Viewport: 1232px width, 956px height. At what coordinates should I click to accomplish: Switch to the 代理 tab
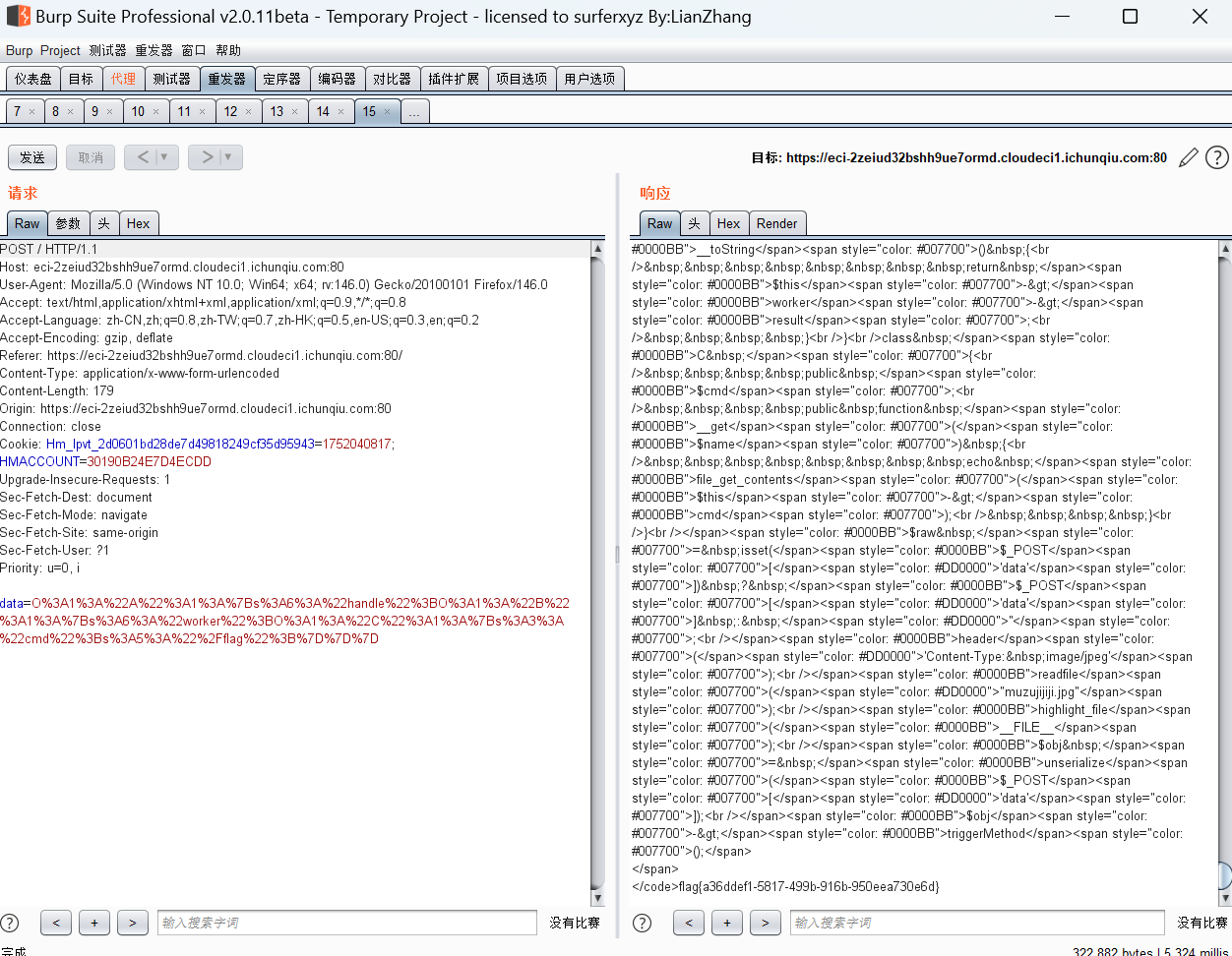(123, 79)
